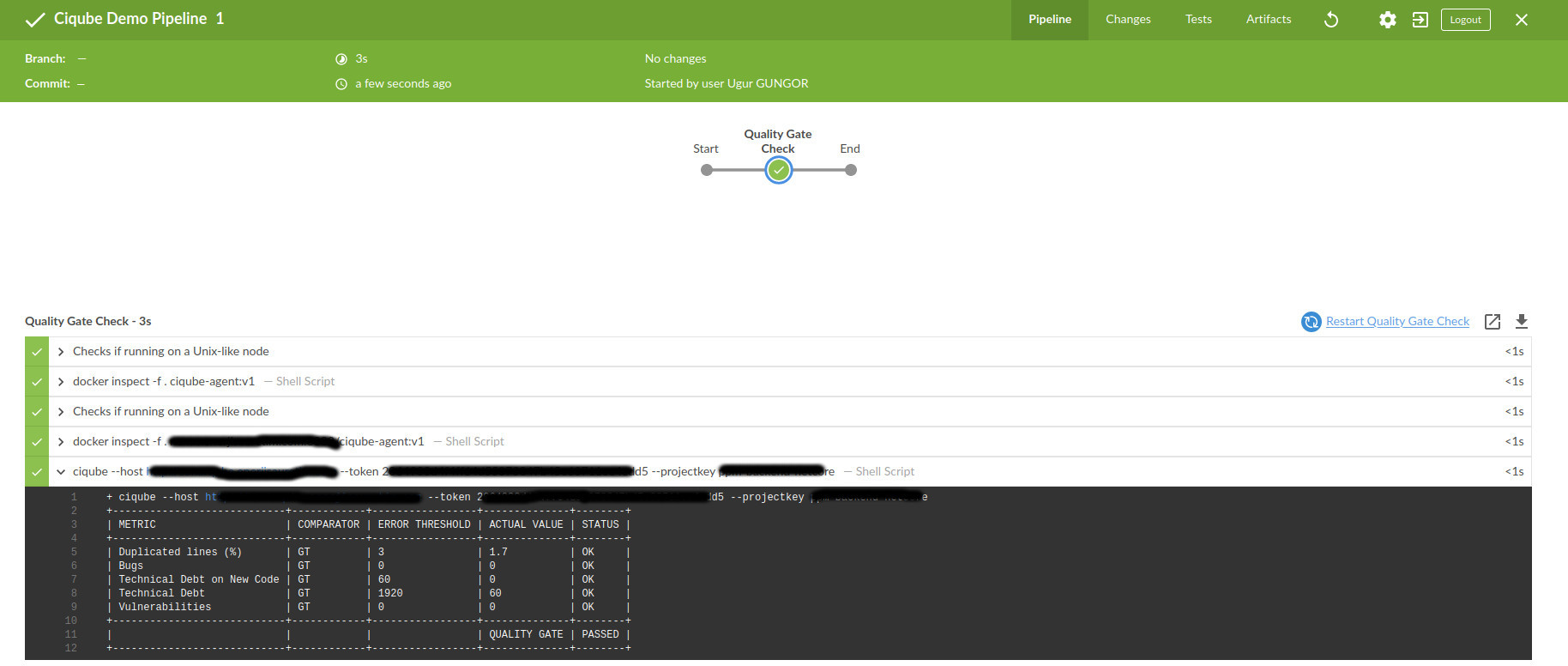Click log line number 11
The image size is (1568, 666).
(x=71, y=634)
